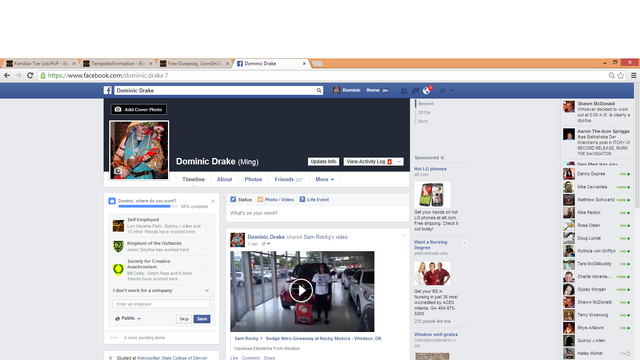Click View Activity Log button

coord(369,162)
